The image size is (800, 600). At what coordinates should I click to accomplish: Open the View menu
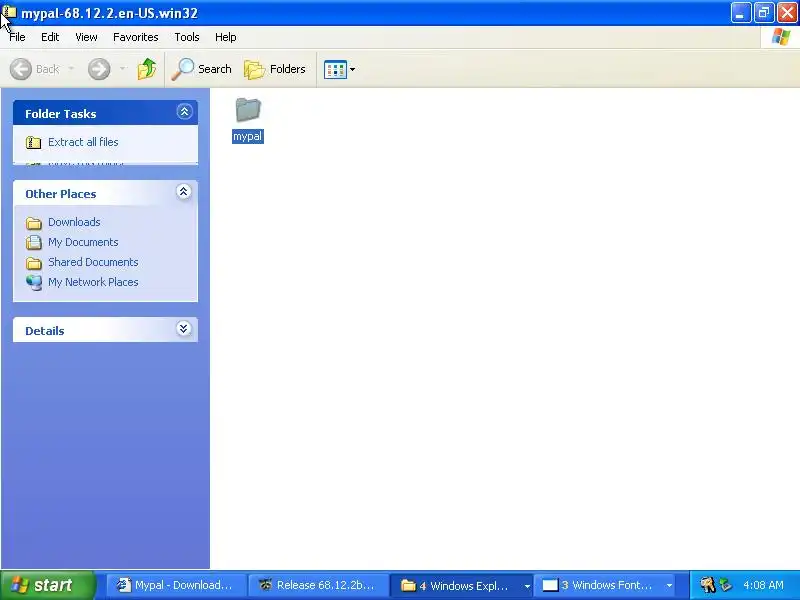(x=86, y=37)
